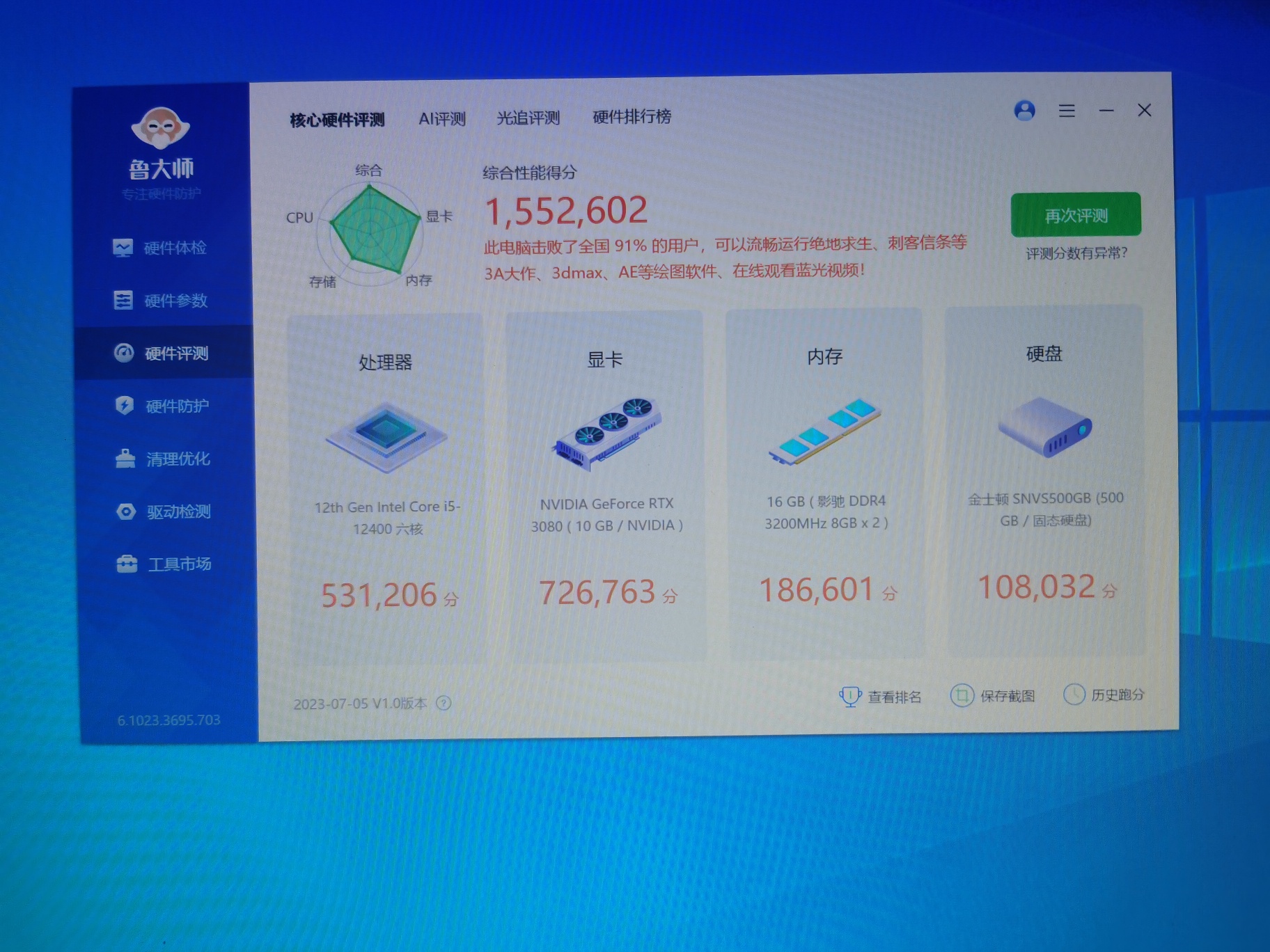Click the clock icon for 历史跑分
The height and width of the screenshot is (952, 1270).
[x=1074, y=694]
